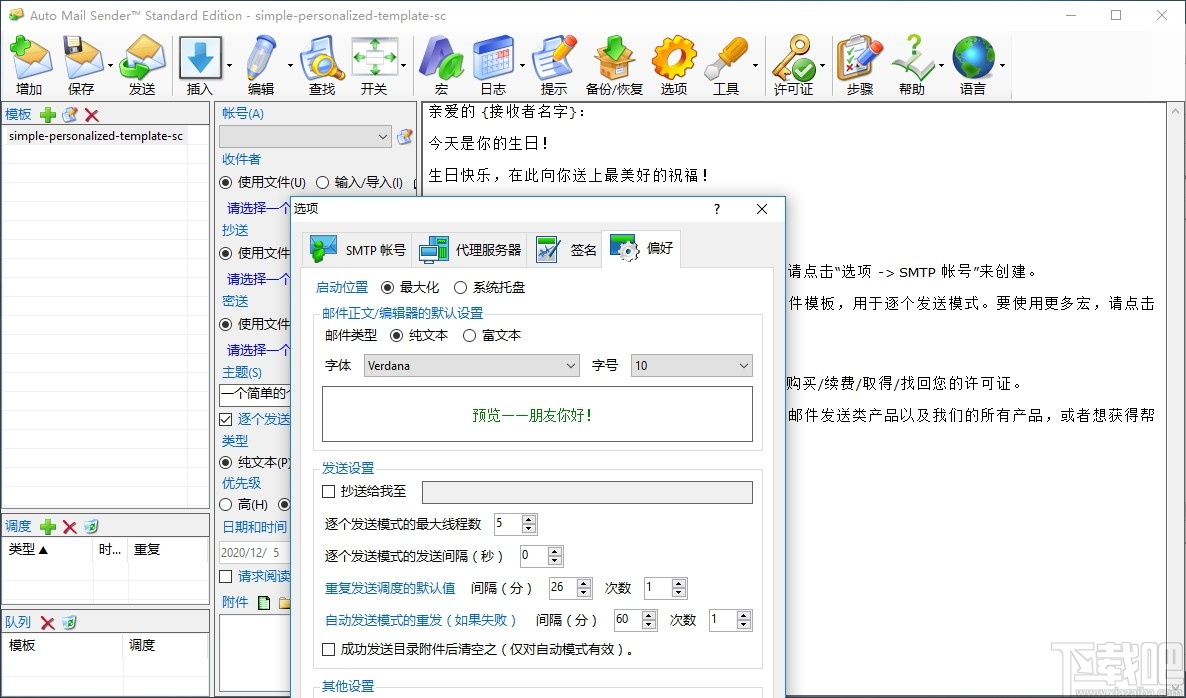Select 富文本 as mail body type
The width and height of the screenshot is (1186, 698).
(469, 335)
